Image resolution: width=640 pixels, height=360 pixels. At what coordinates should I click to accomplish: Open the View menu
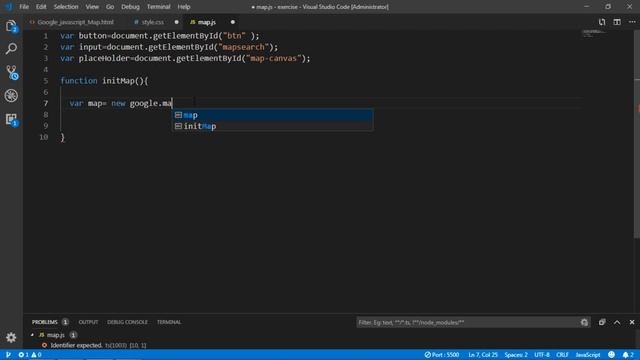92,7
